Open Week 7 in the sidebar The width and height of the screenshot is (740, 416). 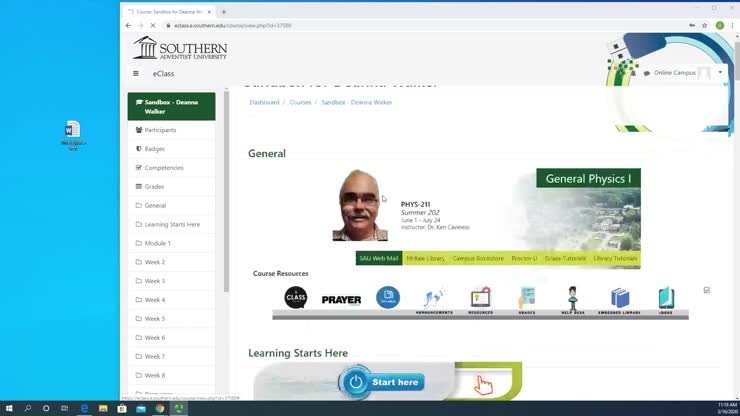point(171,357)
